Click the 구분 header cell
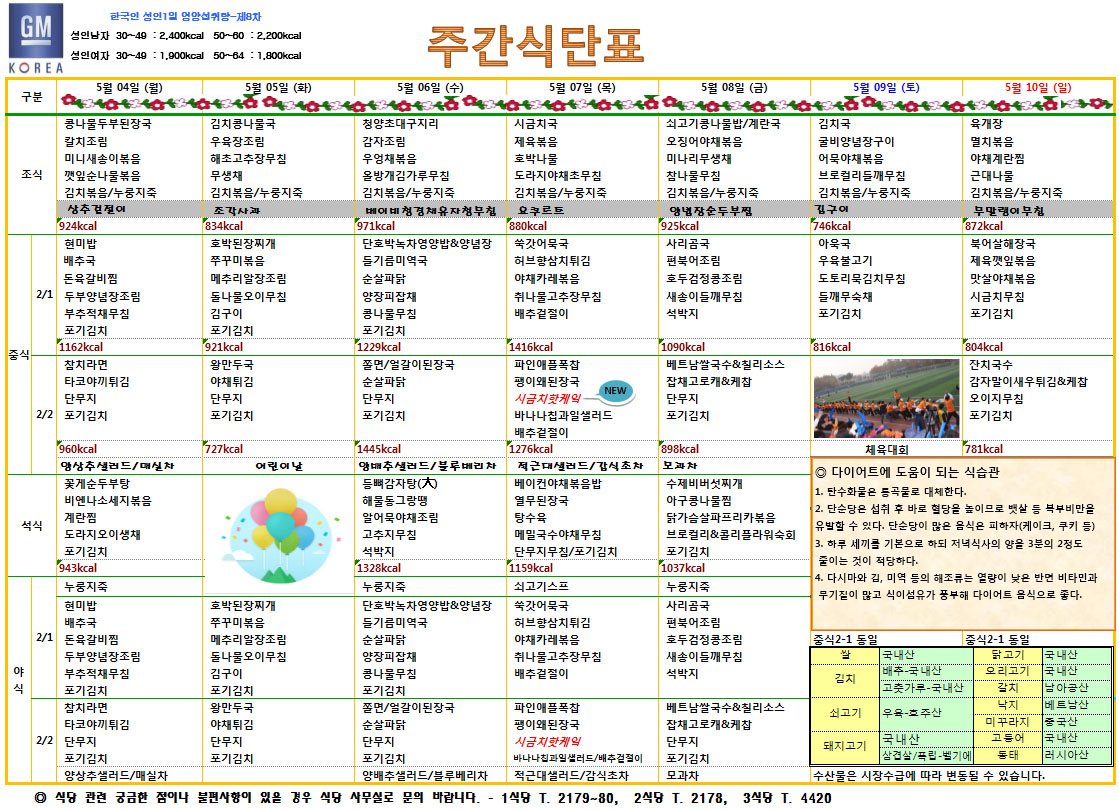This screenshot has width=1119, height=810. tap(31, 96)
